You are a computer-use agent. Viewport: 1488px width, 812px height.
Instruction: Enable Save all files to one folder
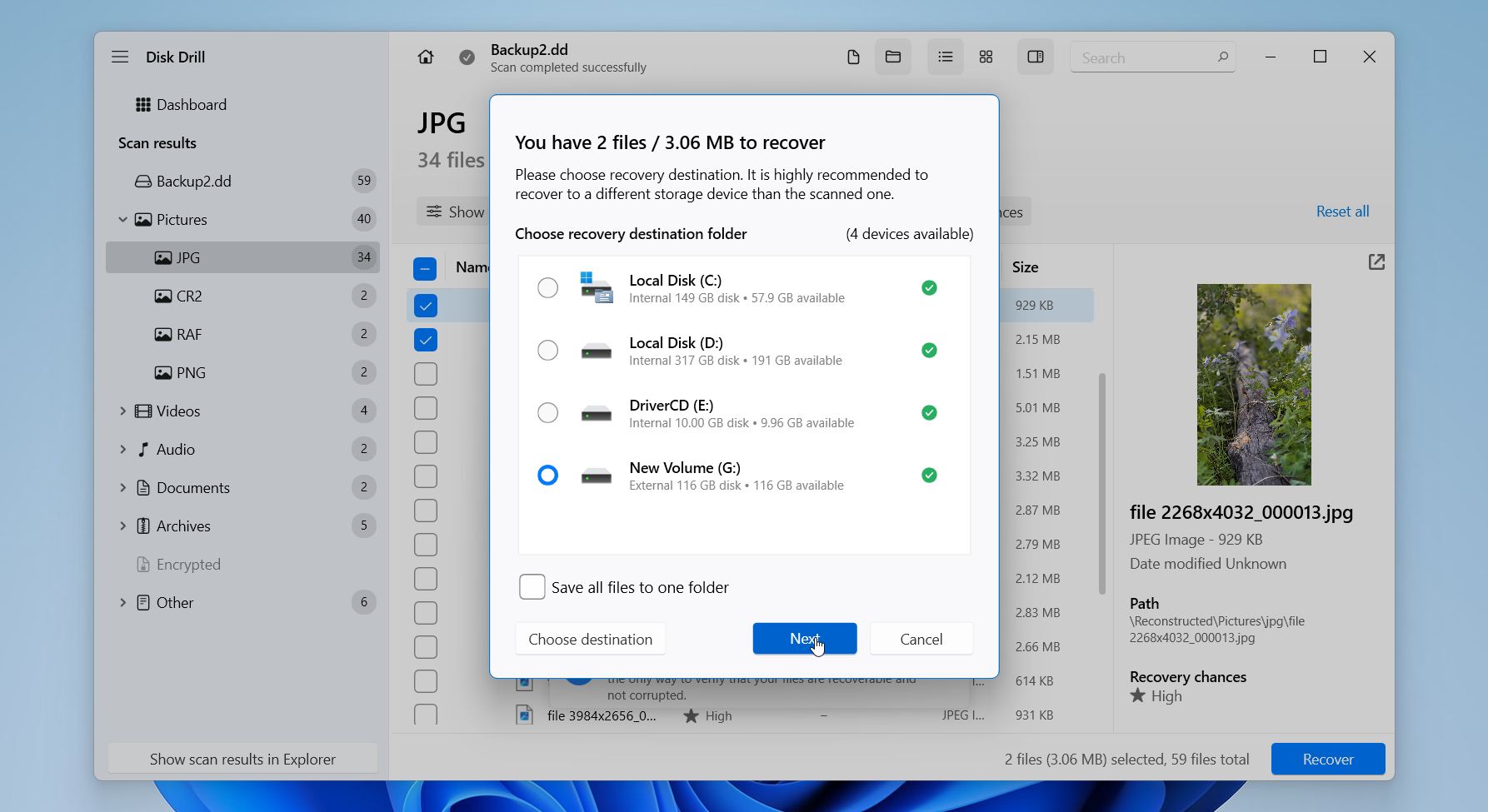tap(532, 587)
